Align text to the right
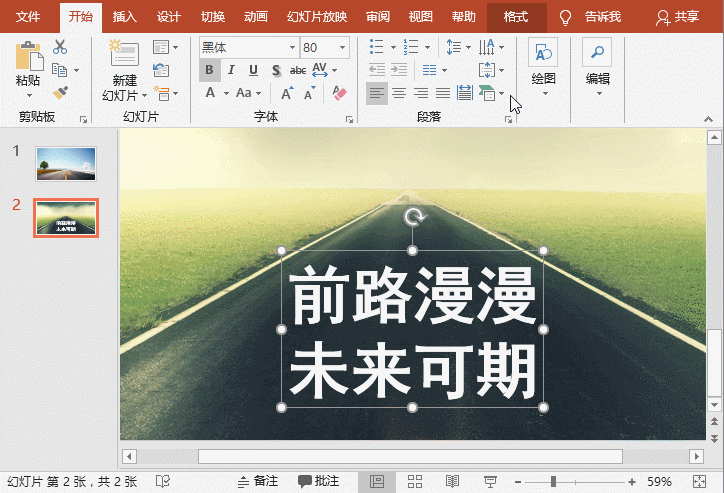The image size is (724, 493). tap(421, 93)
